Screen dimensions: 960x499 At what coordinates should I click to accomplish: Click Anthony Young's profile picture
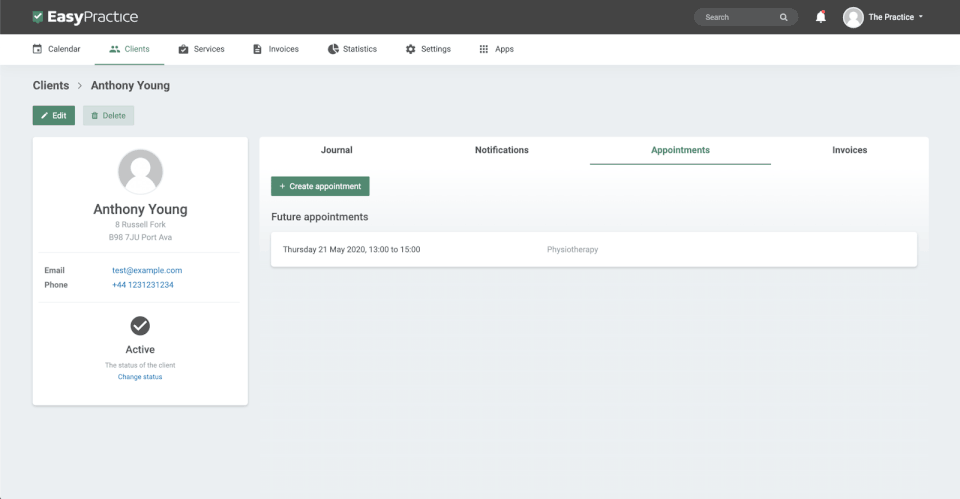(x=140, y=171)
